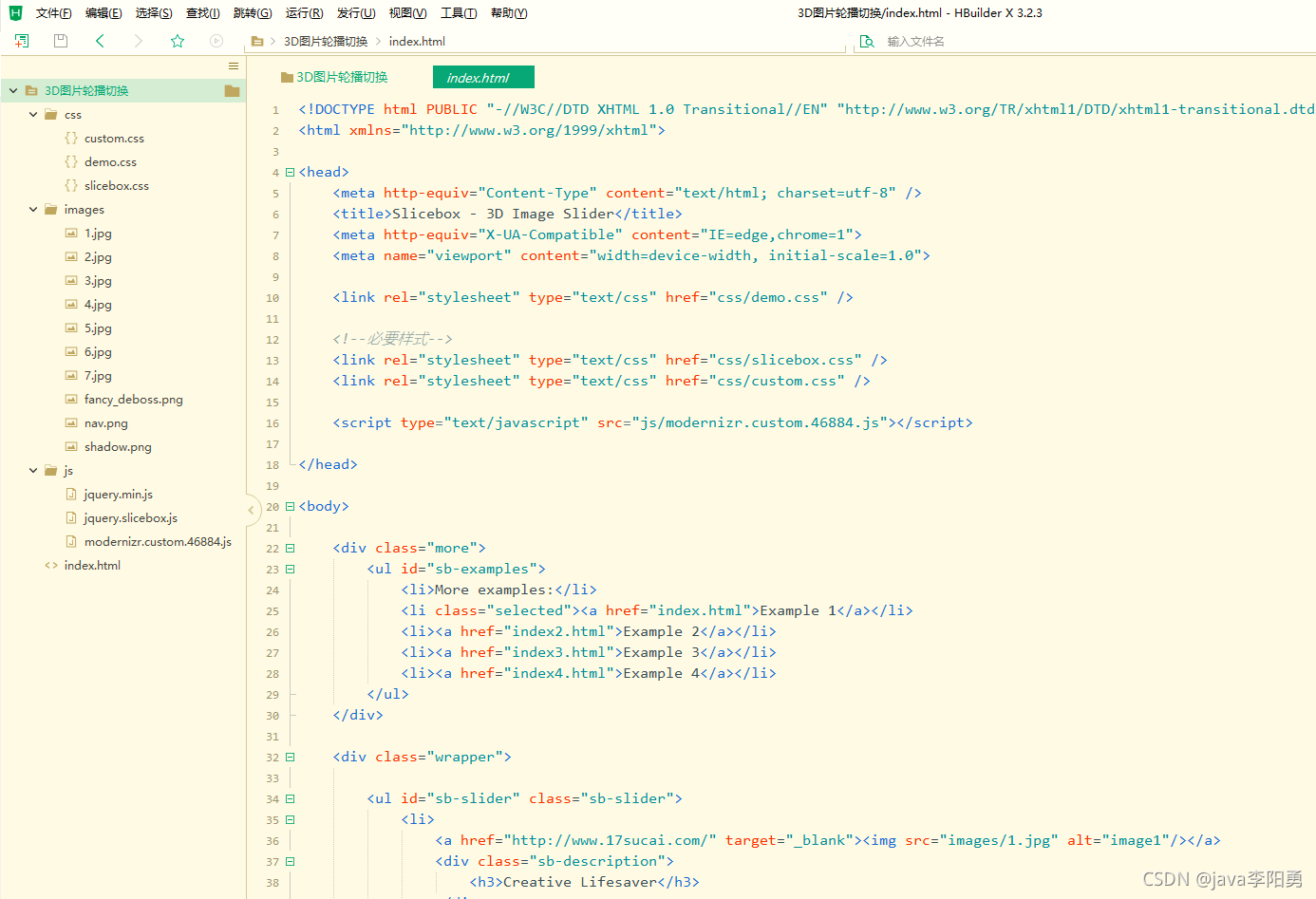Screen dimensions: 1316x899
Task: Open demo.css in the file tree
Action: tap(110, 161)
